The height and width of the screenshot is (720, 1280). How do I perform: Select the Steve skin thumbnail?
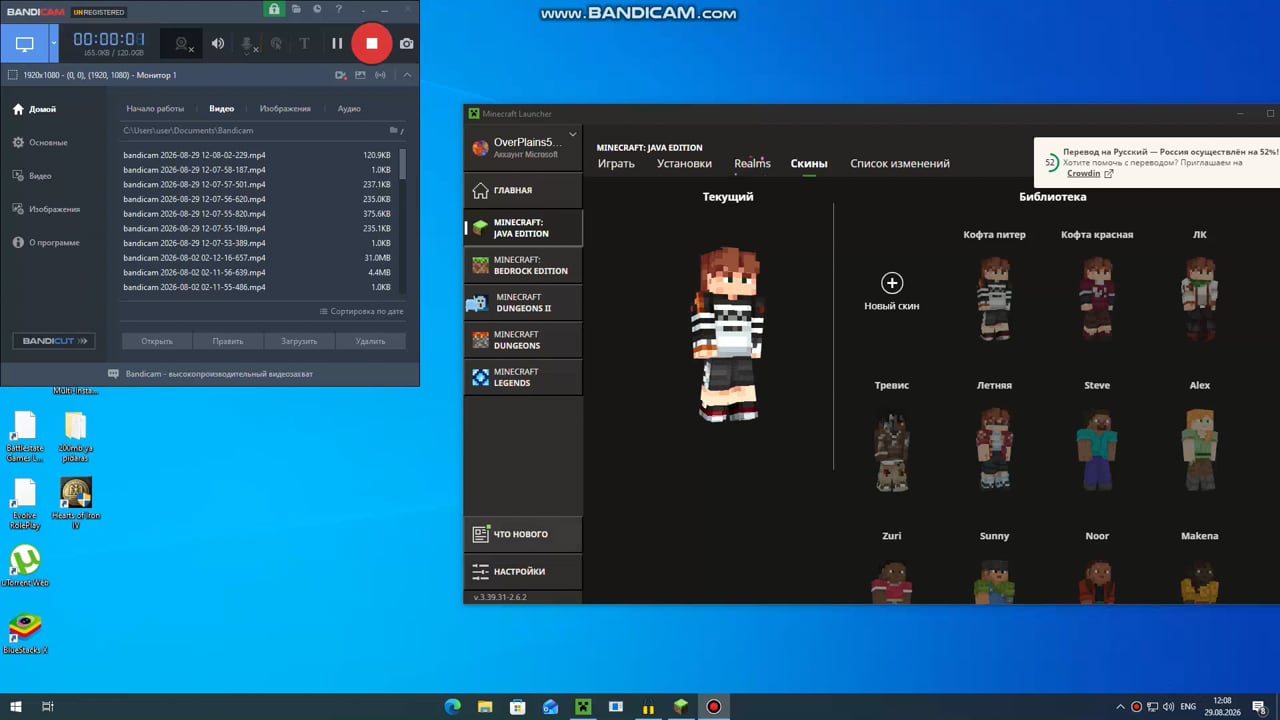1097,449
